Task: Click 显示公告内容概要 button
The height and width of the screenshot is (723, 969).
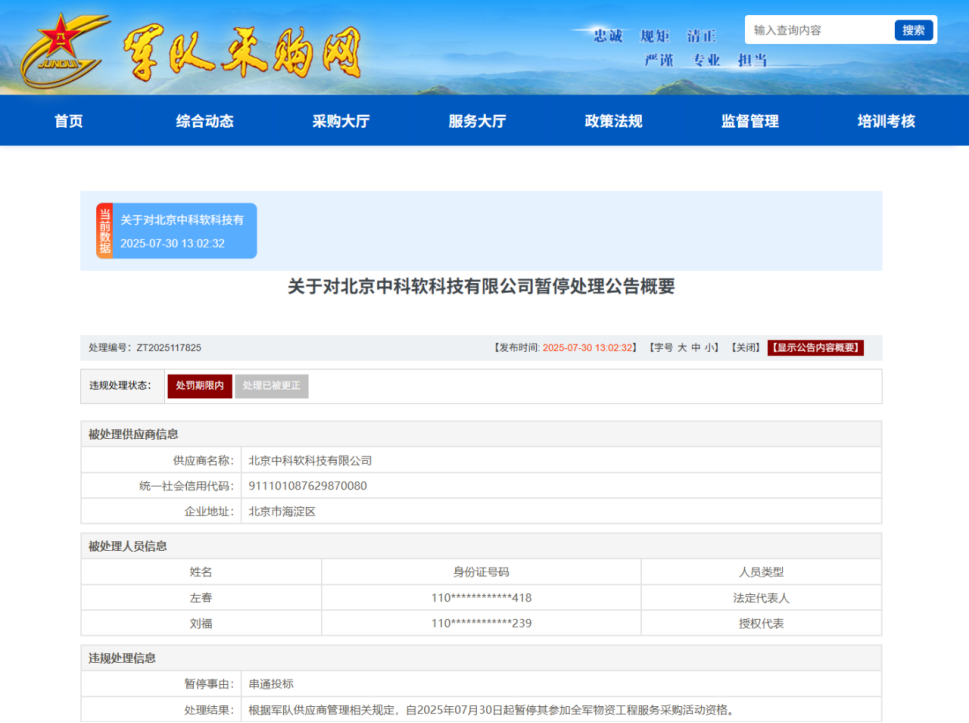Action: point(816,348)
